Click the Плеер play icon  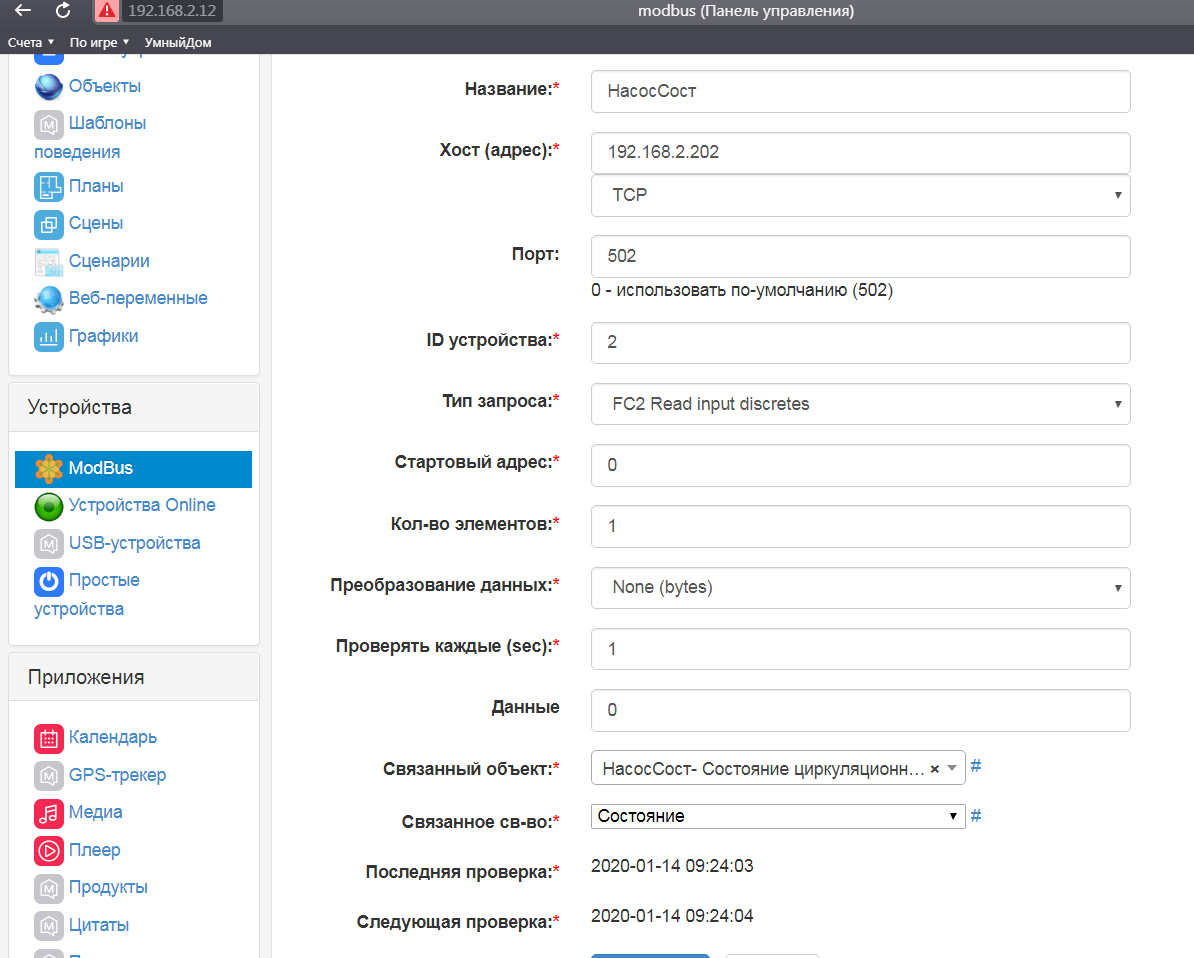49,851
